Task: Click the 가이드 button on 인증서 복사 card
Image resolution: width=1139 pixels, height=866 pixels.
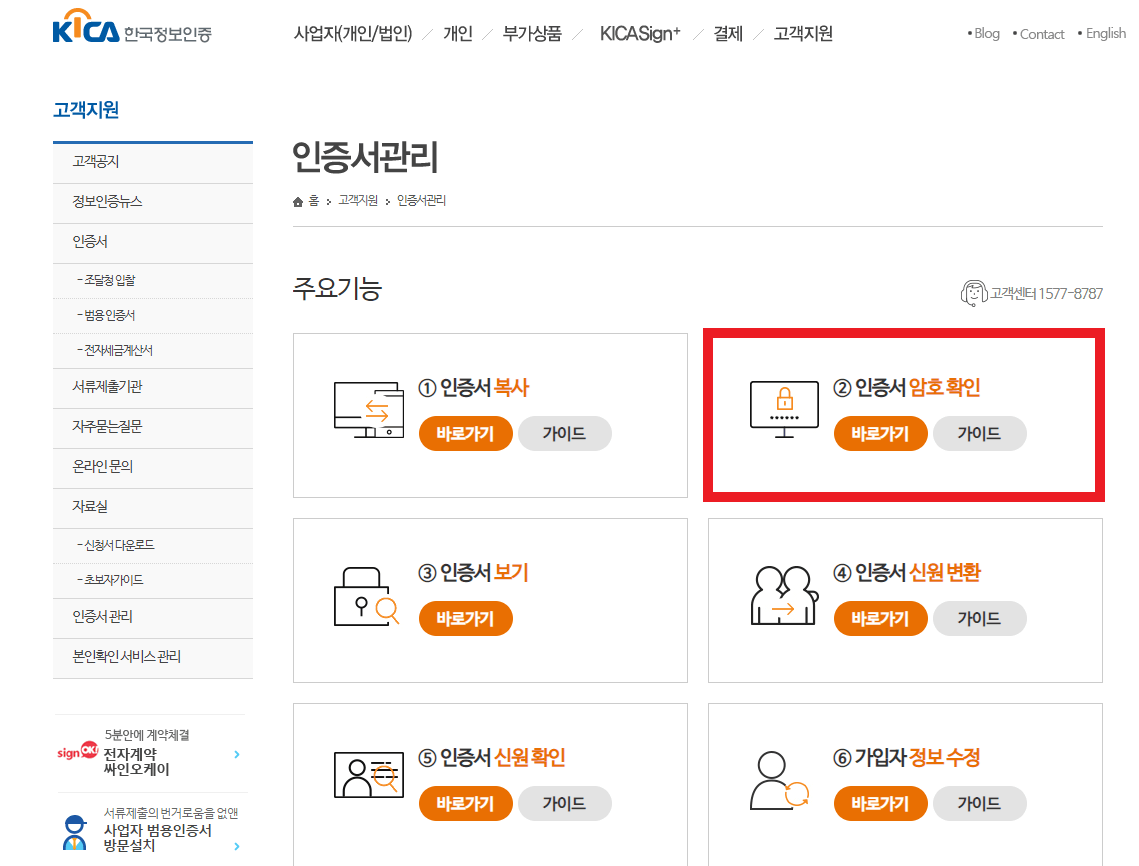Action: tap(564, 433)
